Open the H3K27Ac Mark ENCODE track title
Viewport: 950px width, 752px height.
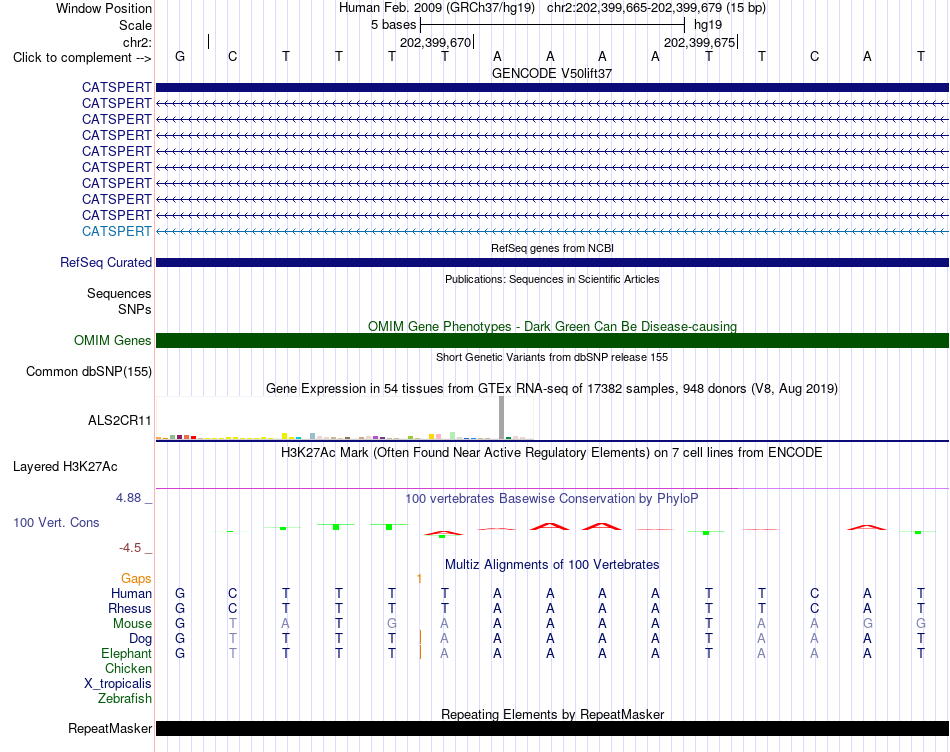click(552, 453)
